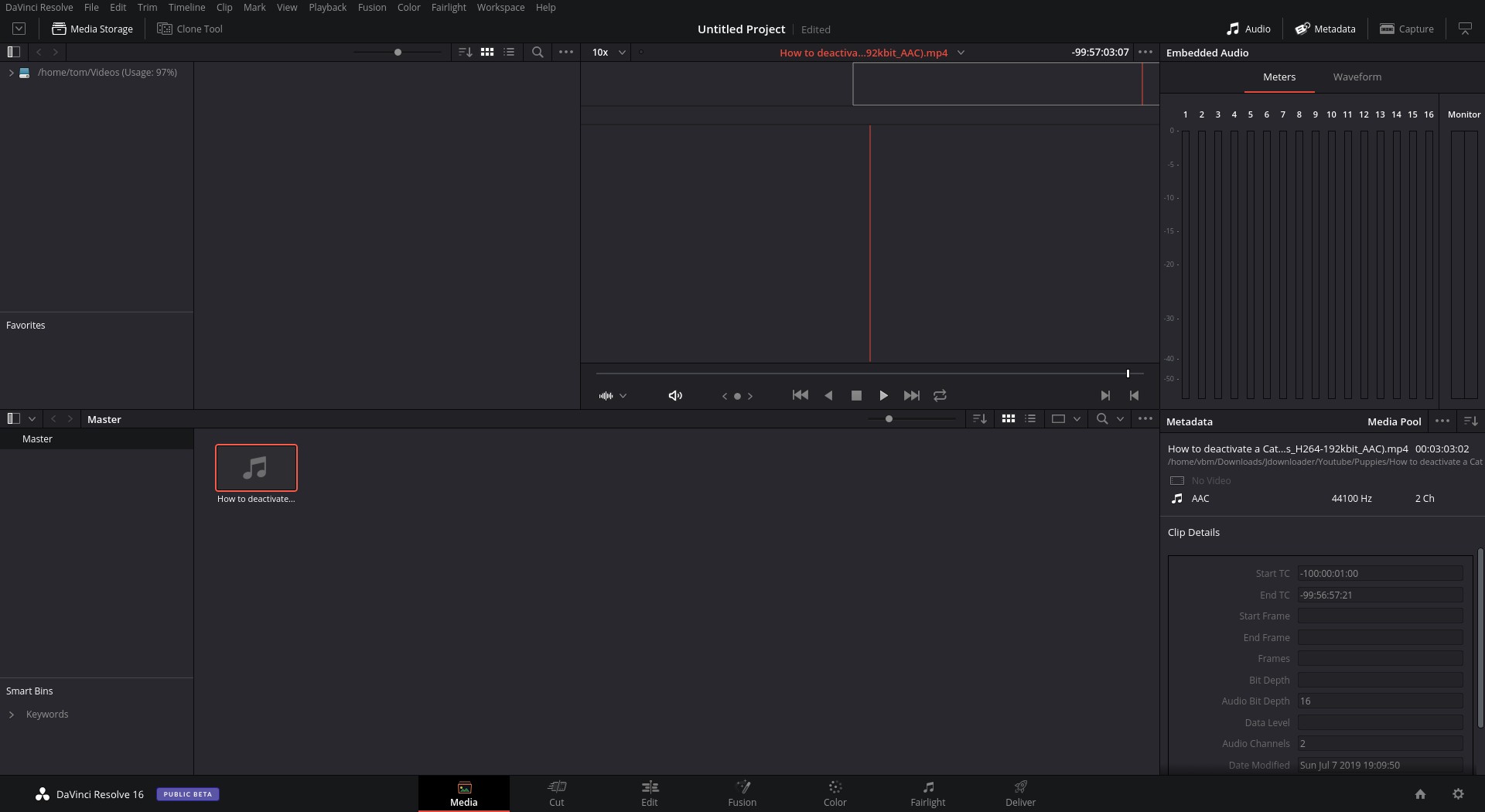Image resolution: width=1485 pixels, height=812 pixels.
Task: Open media pool options three-dot menu
Action: (1145, 418)
